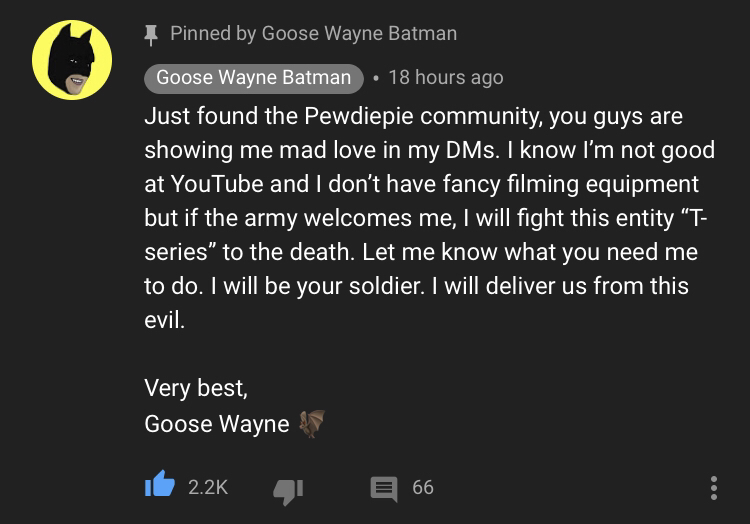Open the Batman profile avatar
Screen dimensions: 750x524
tap(72, 60)
